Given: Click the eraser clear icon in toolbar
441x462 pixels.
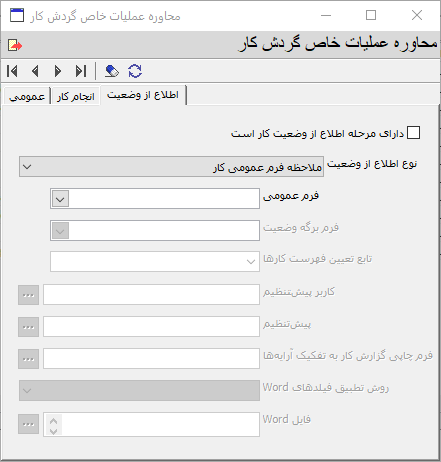Looking at the screenshot, I should 112,71.
